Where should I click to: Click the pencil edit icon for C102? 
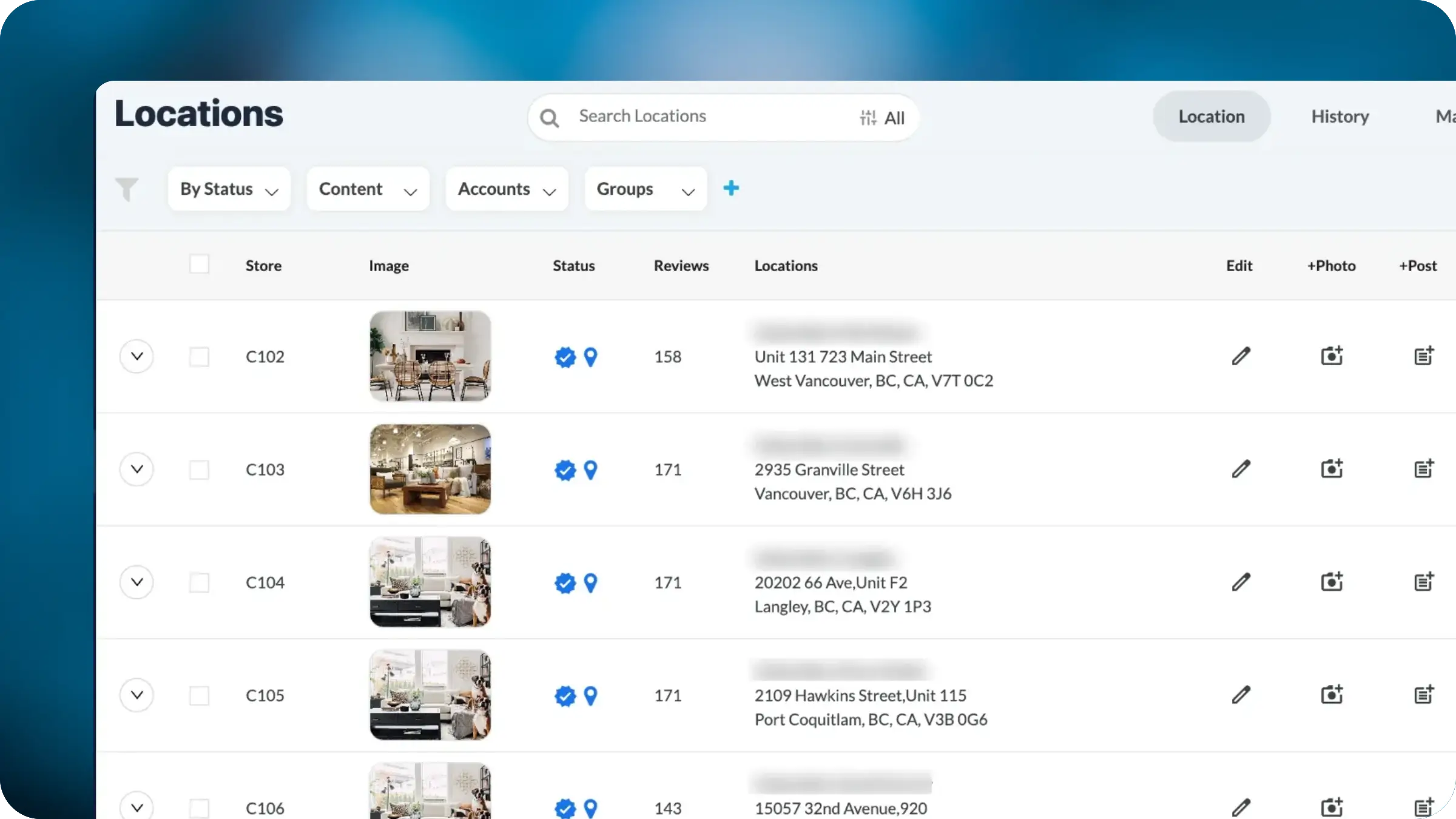1241,356
